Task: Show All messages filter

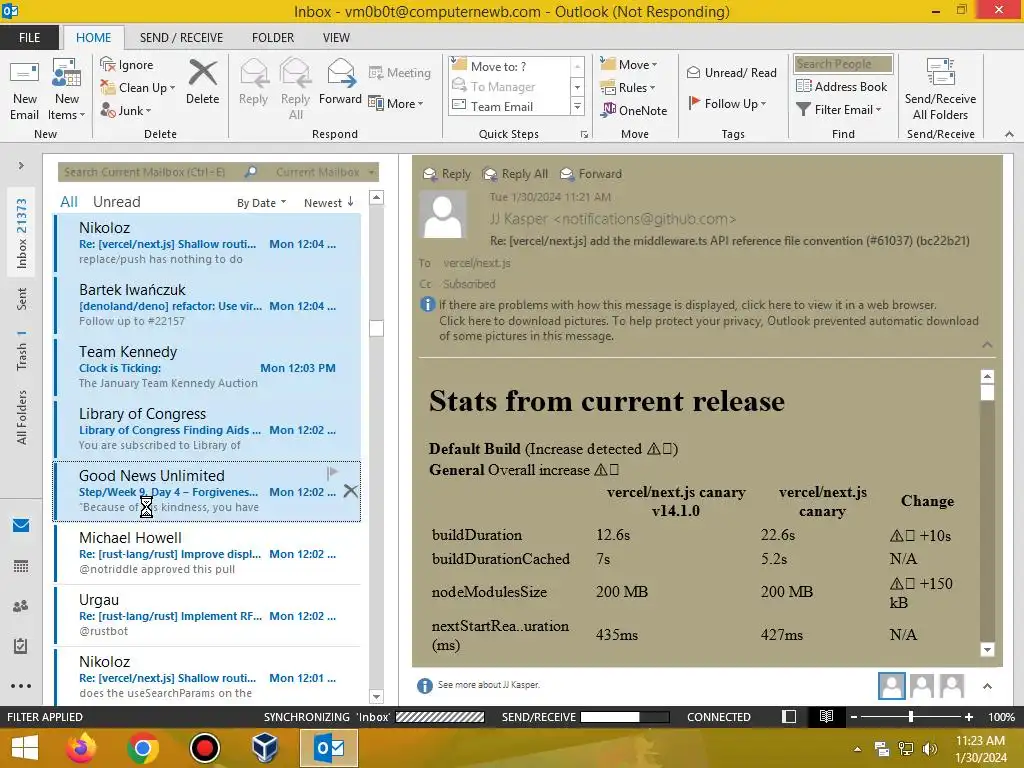Action: 69,202
